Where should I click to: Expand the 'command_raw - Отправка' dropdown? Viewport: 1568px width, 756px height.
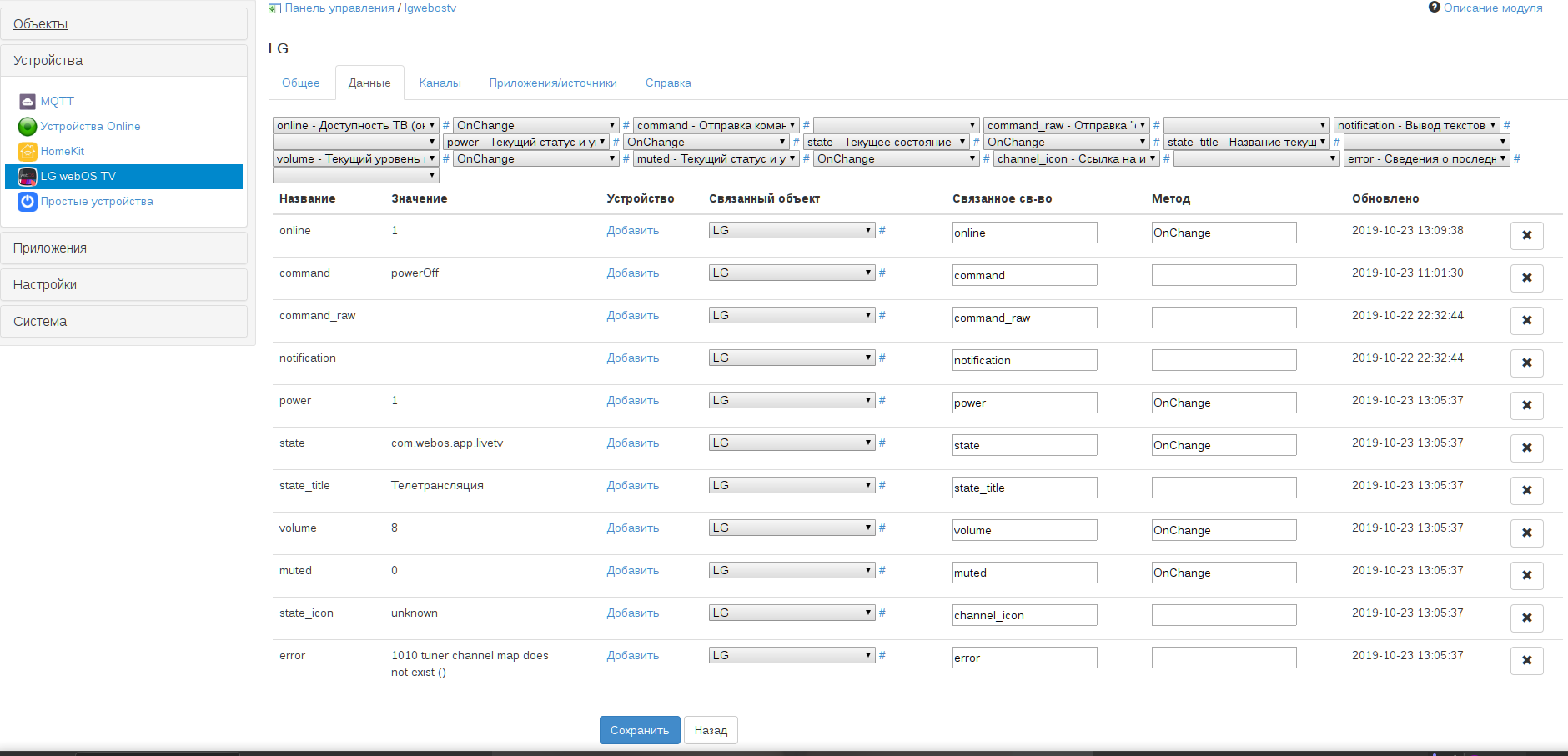[x=1067, y=125]
